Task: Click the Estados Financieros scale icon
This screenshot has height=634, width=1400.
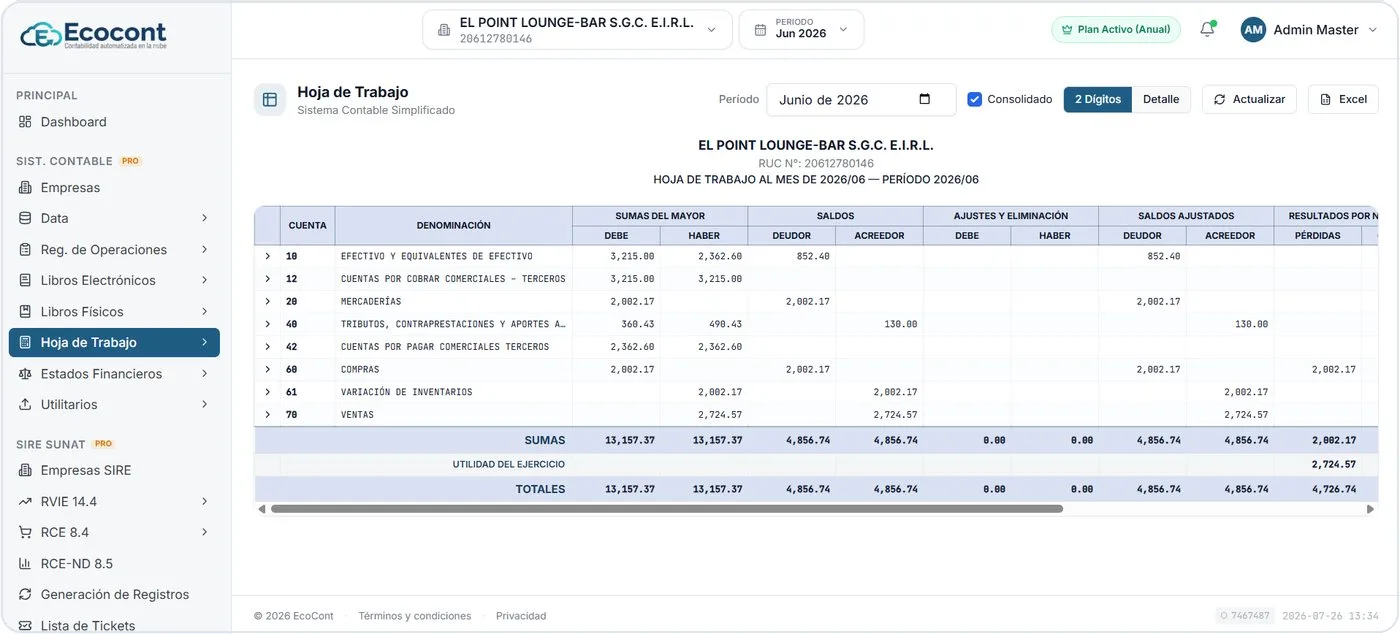Action: 25,374
